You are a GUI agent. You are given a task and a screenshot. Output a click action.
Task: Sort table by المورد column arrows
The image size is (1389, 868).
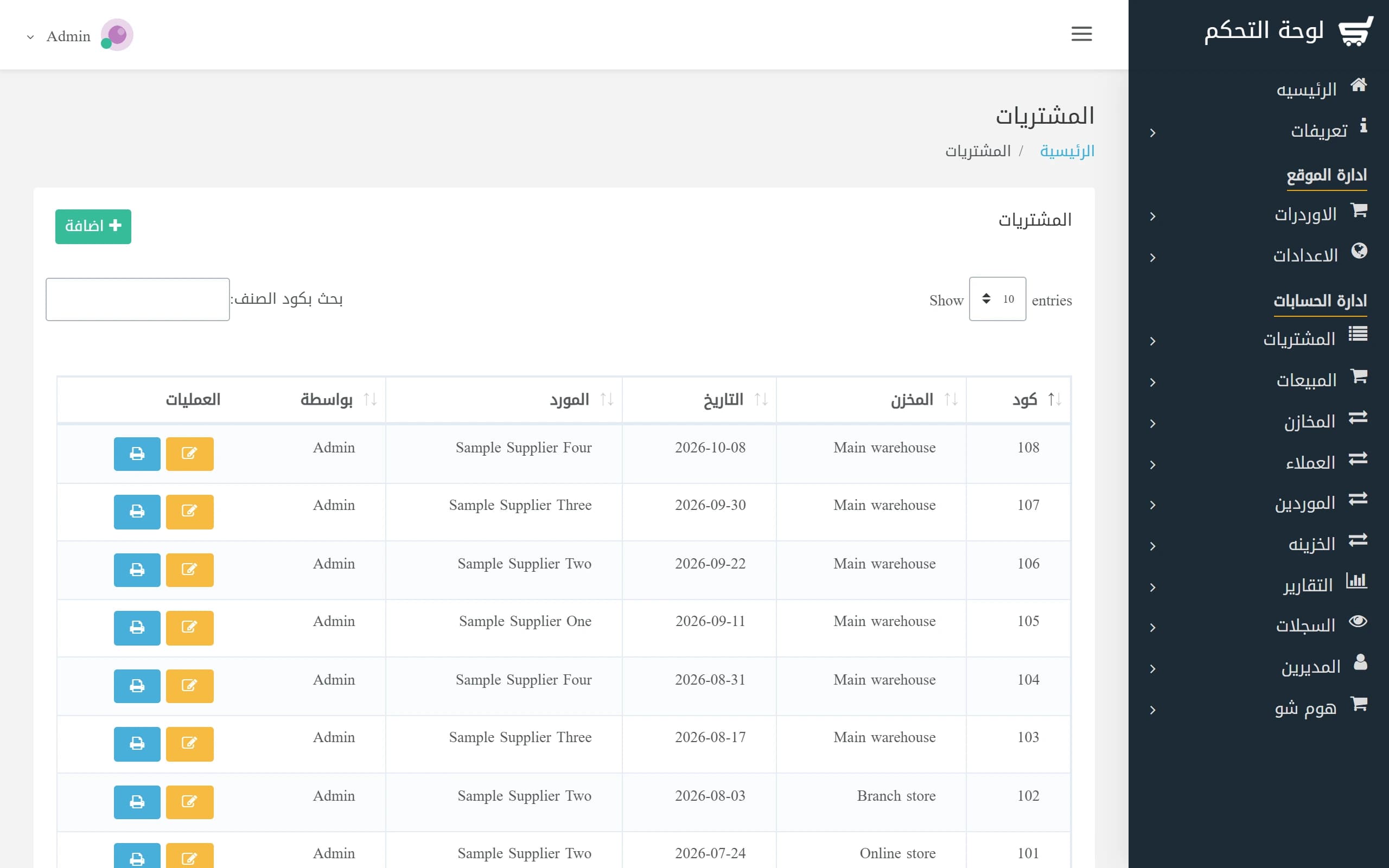tap(607, 400)
